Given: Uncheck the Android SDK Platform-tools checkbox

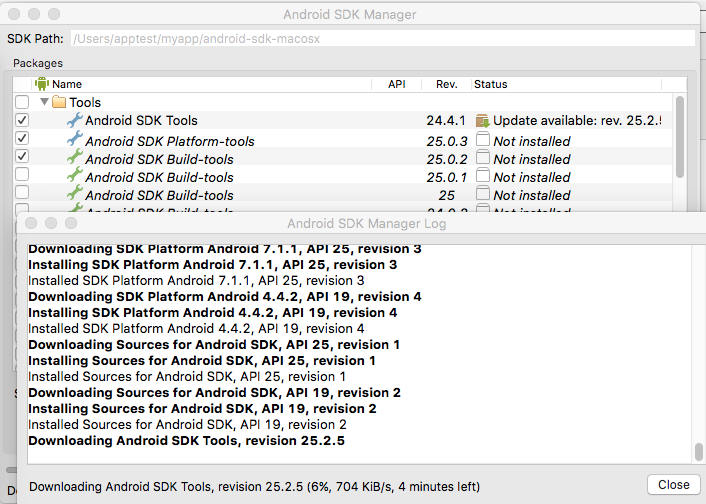Looking at the screenshot, I should (x=22, y=138).
